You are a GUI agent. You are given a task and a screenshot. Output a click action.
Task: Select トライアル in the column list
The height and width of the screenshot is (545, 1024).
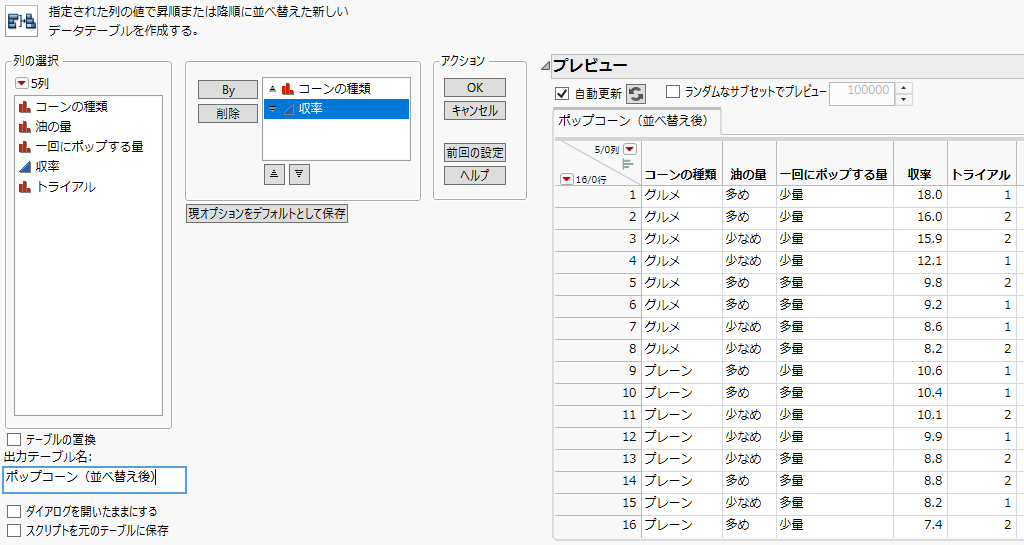coord(65,186)
